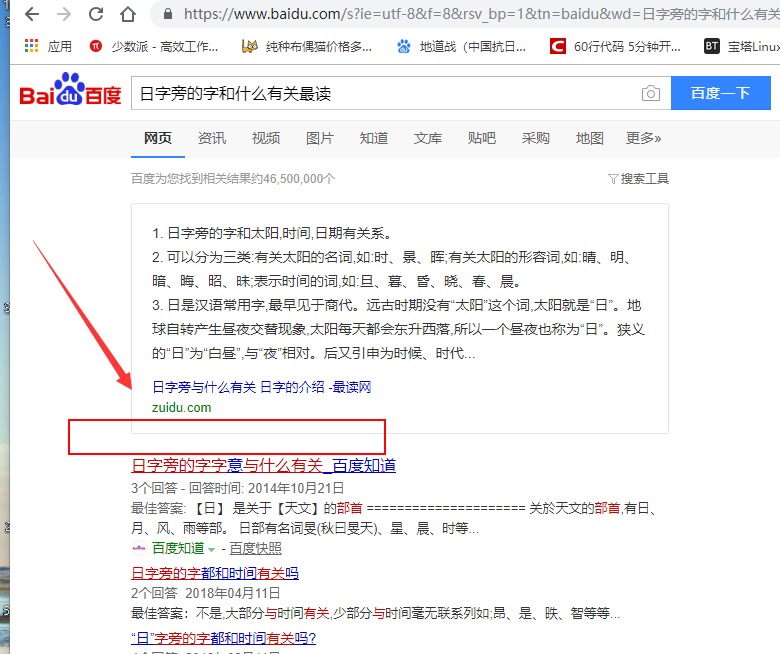Click the 百度知道 source link
This screenshot has width=780, height=654.
(178, 548)
